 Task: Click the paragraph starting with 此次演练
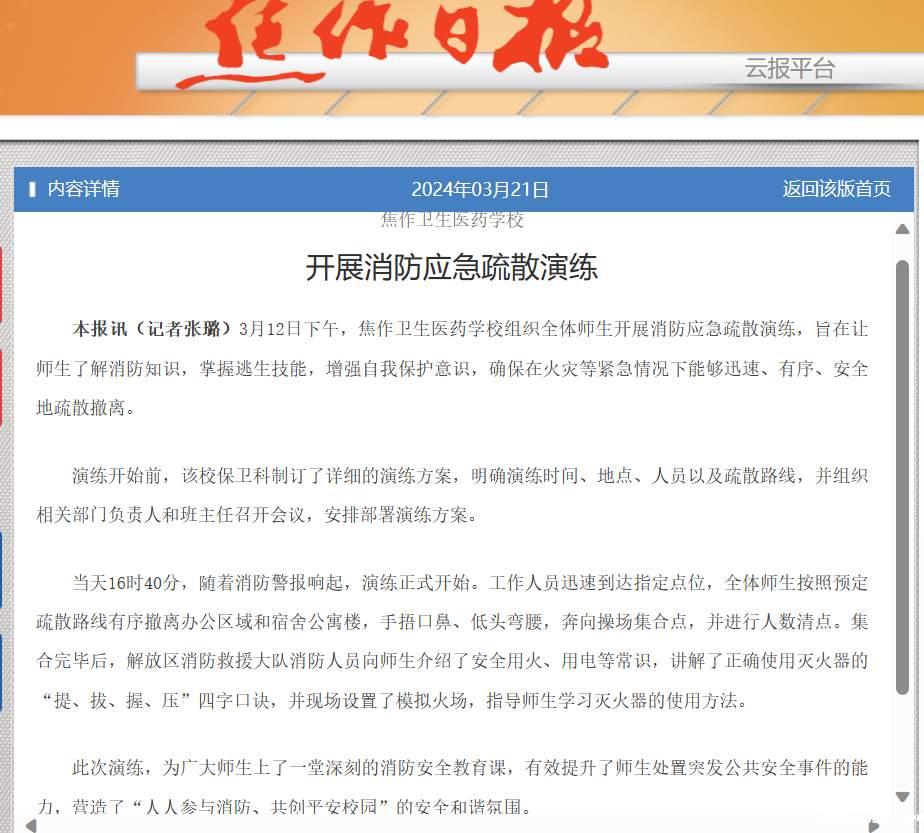tap(452, 787)
